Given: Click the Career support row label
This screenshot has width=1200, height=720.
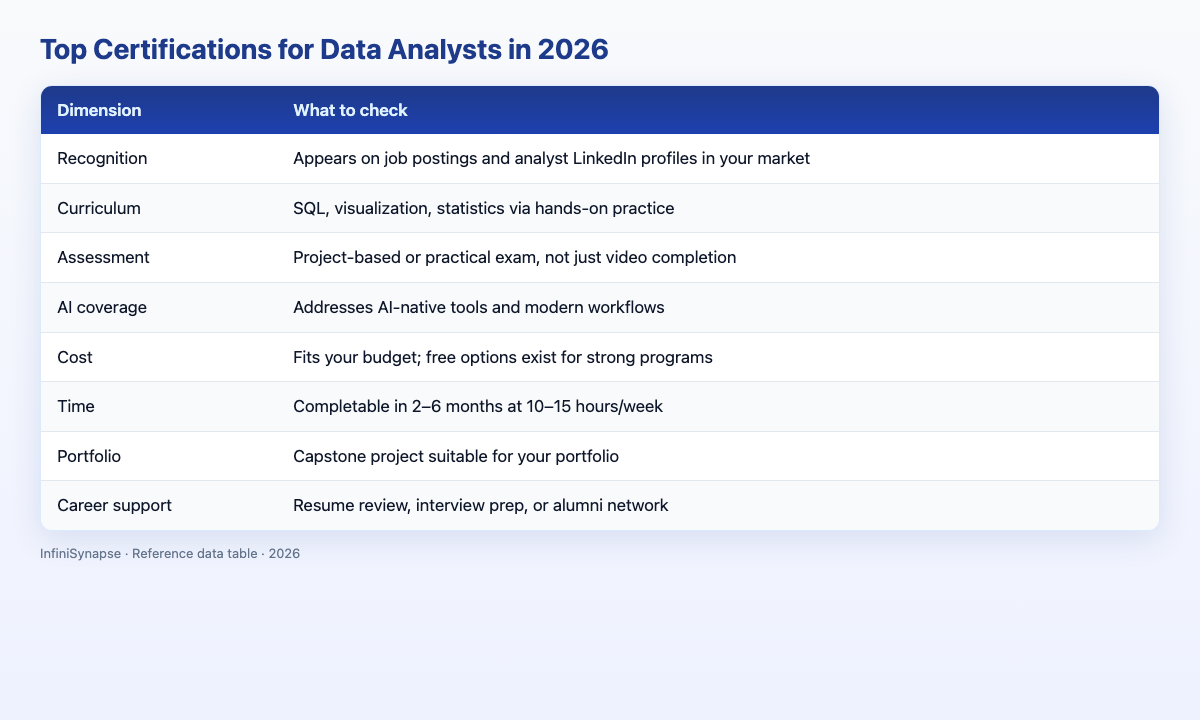Looking at the screenshot, I should [x=114, y=506].
